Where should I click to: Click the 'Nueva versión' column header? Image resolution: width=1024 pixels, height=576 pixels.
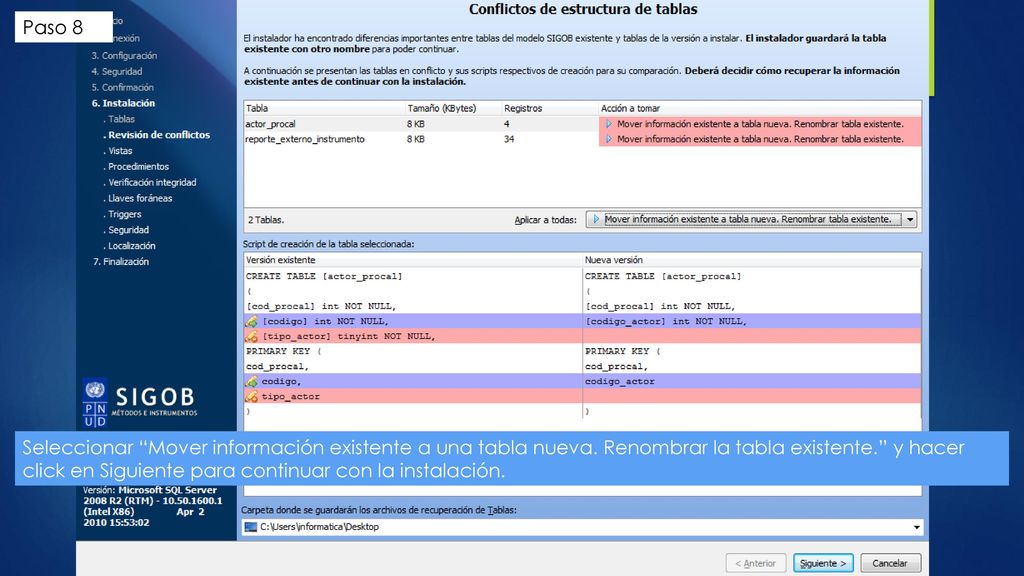click(x=752, y=260)
